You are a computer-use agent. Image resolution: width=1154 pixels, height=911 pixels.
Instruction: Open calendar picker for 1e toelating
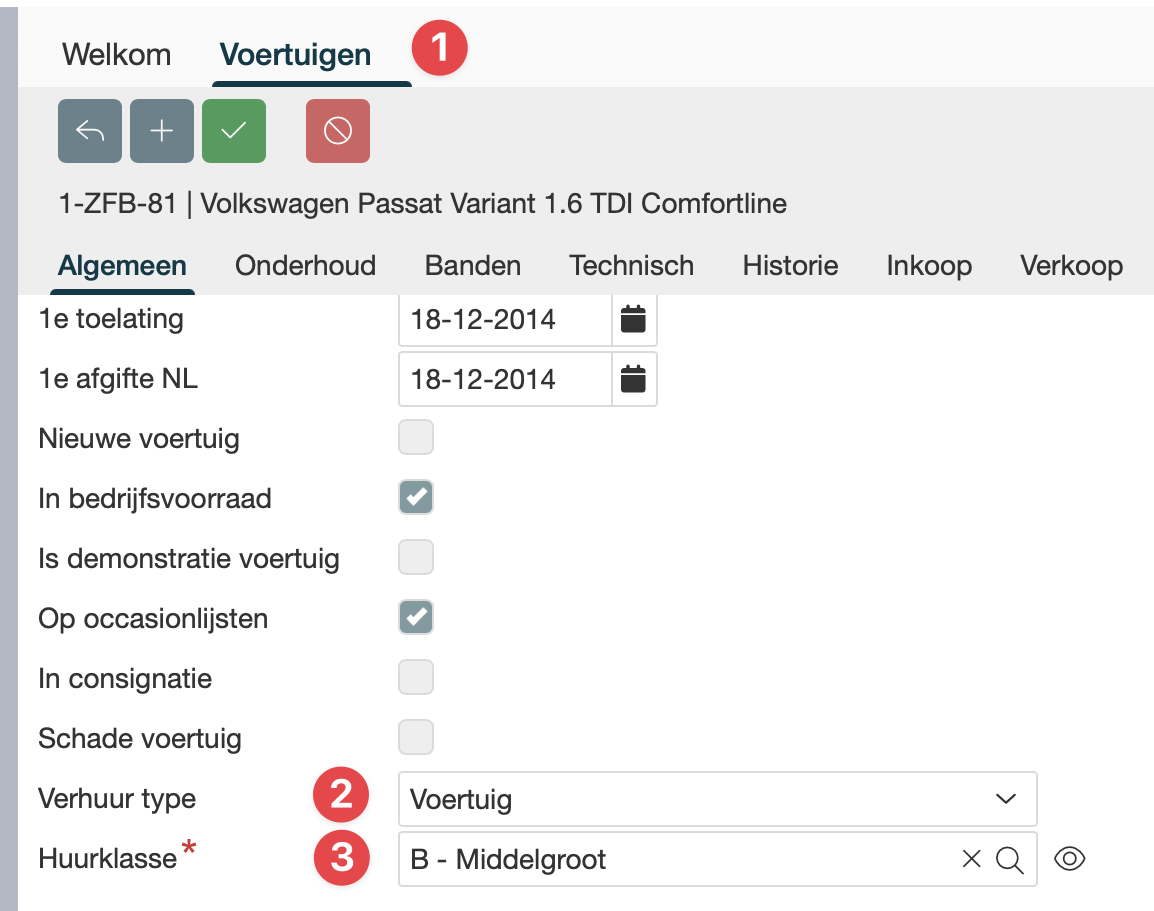click(634, 320)
